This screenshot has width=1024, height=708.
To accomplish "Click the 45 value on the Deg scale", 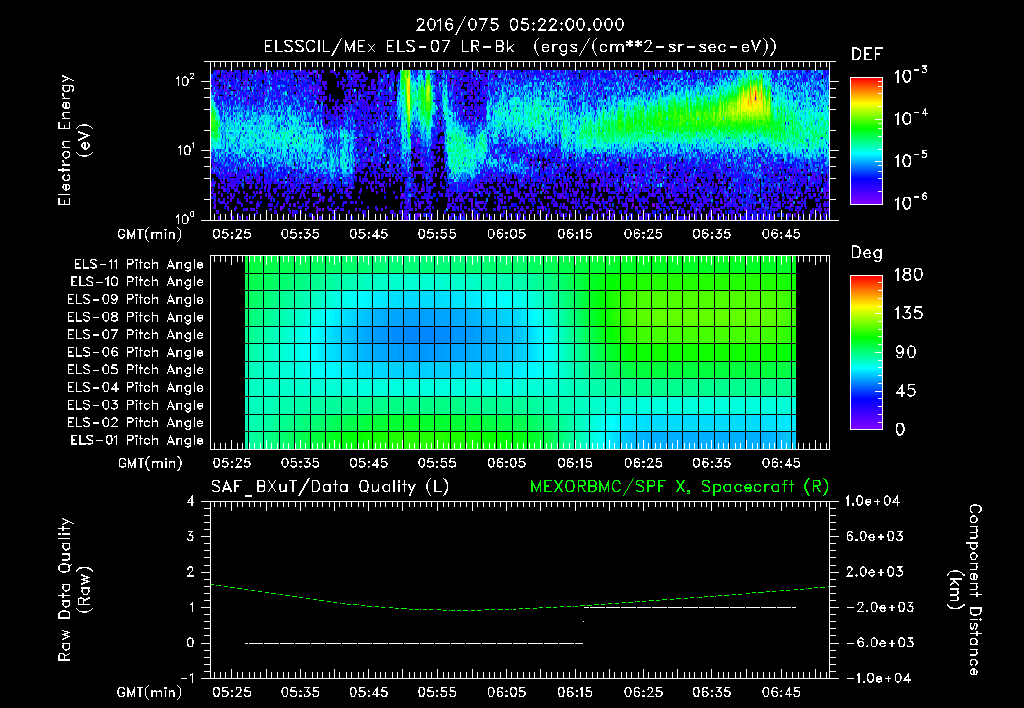I will click(x=906, y=391).
